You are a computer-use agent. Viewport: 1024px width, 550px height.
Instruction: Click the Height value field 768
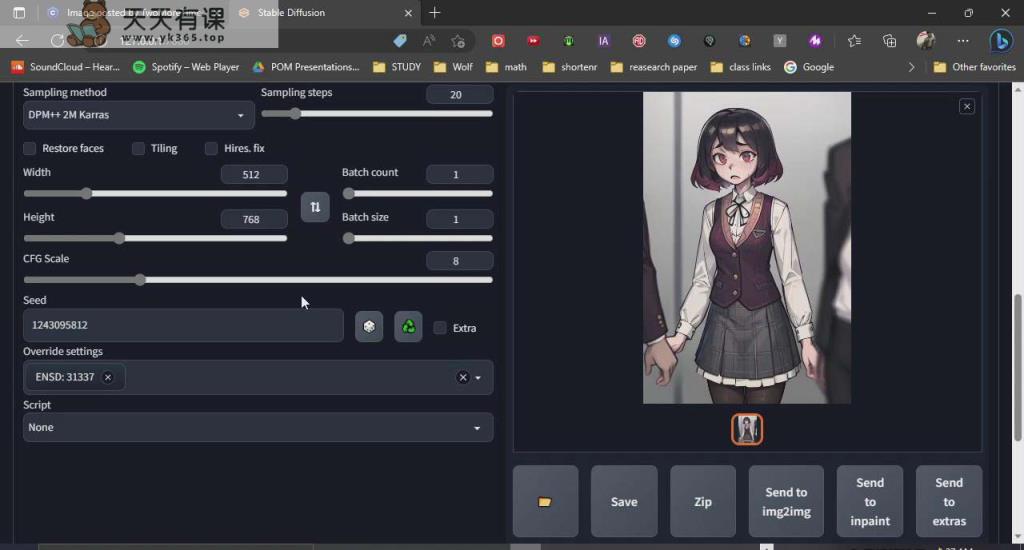pyautogui.click(x=254, y=219)
